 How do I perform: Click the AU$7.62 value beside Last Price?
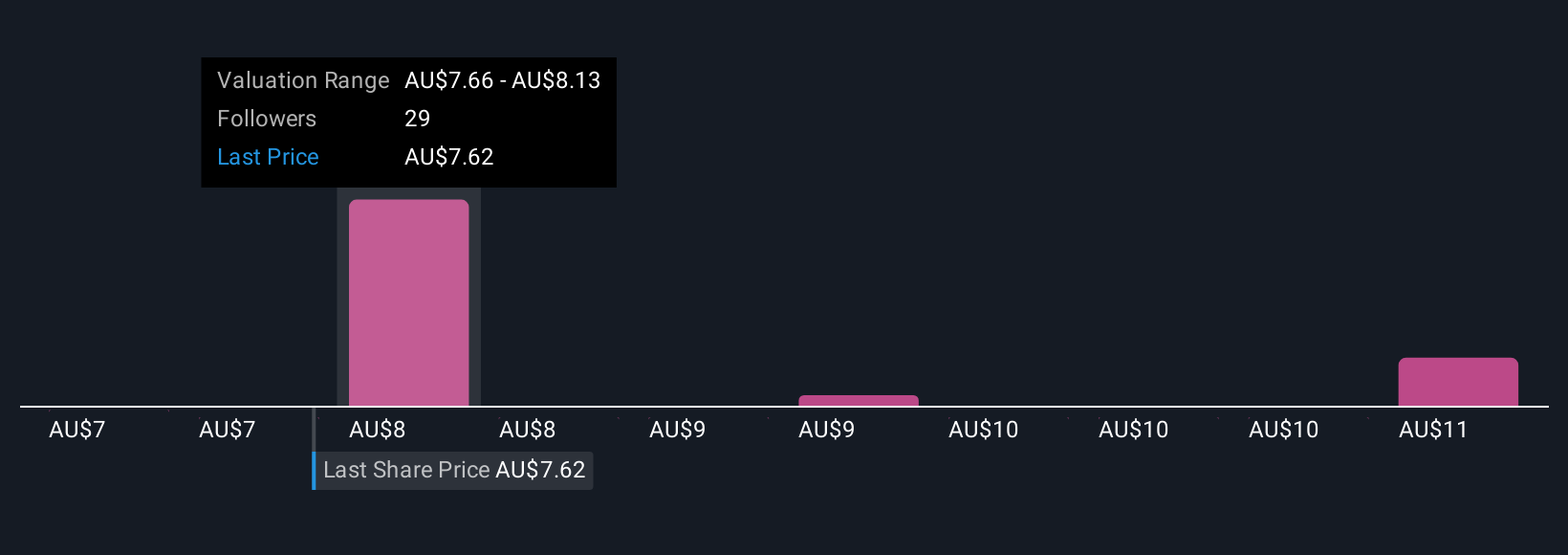click(x=448, y=157)
